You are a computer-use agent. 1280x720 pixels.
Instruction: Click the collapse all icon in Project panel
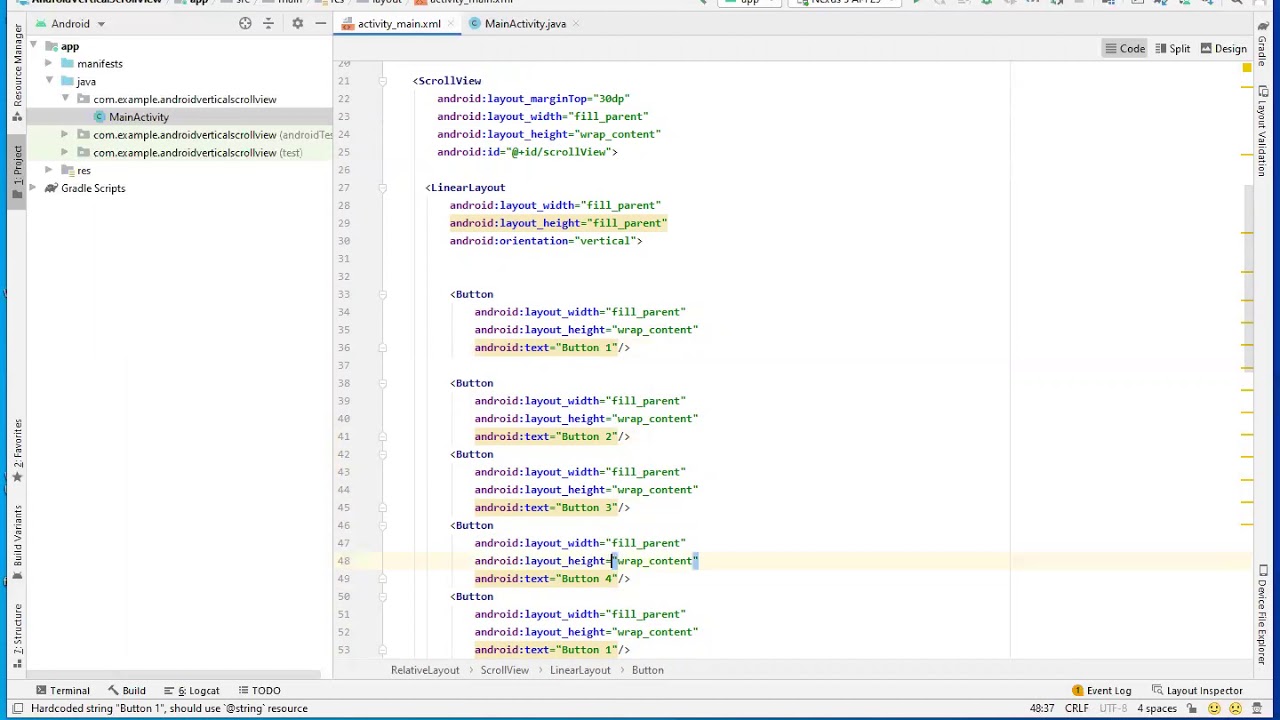pyautogui.click(x=268, y=23)
